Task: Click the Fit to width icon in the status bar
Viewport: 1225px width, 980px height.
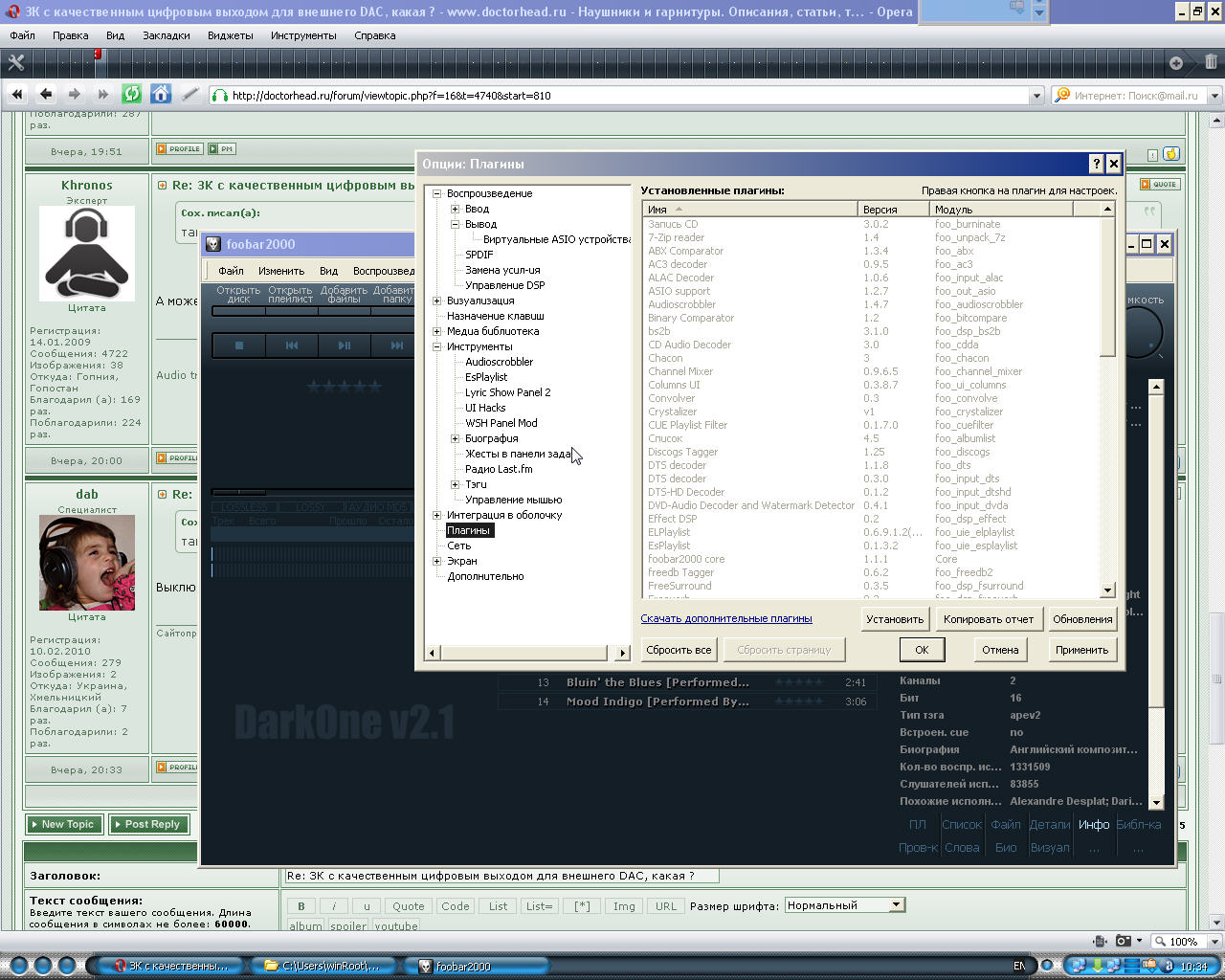Action: click(1101, 941)
